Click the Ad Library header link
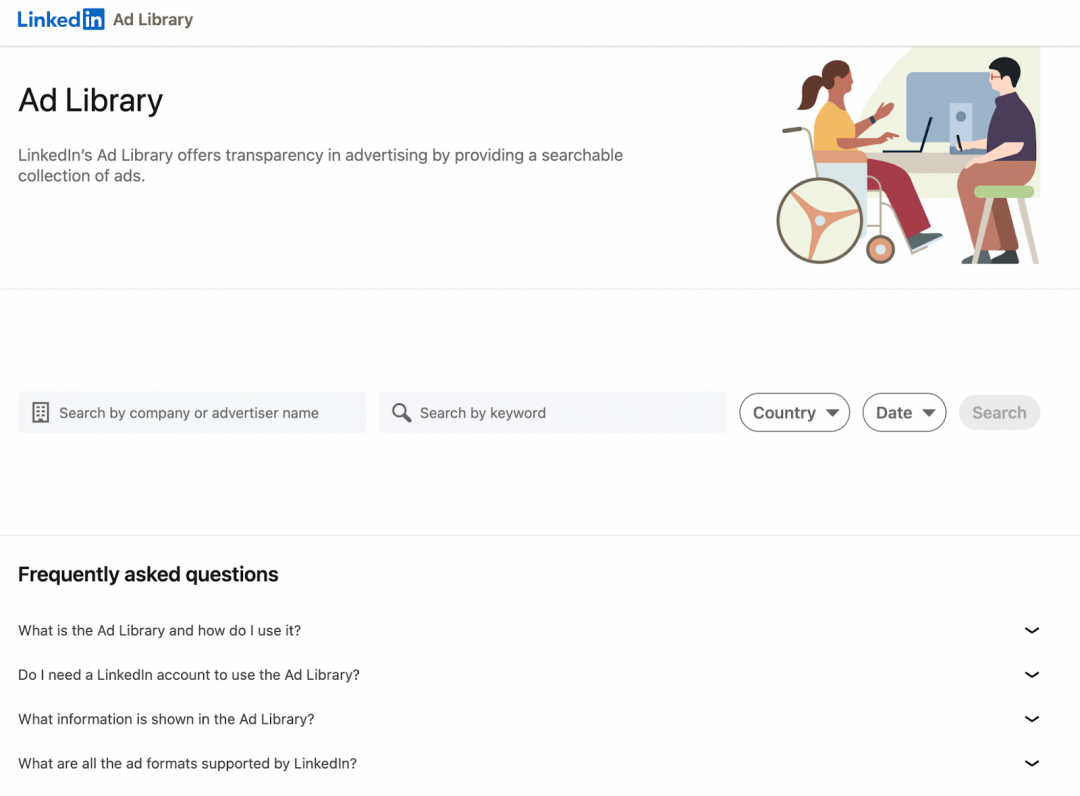Screen dimensions: 1080x796 point(153,20)
